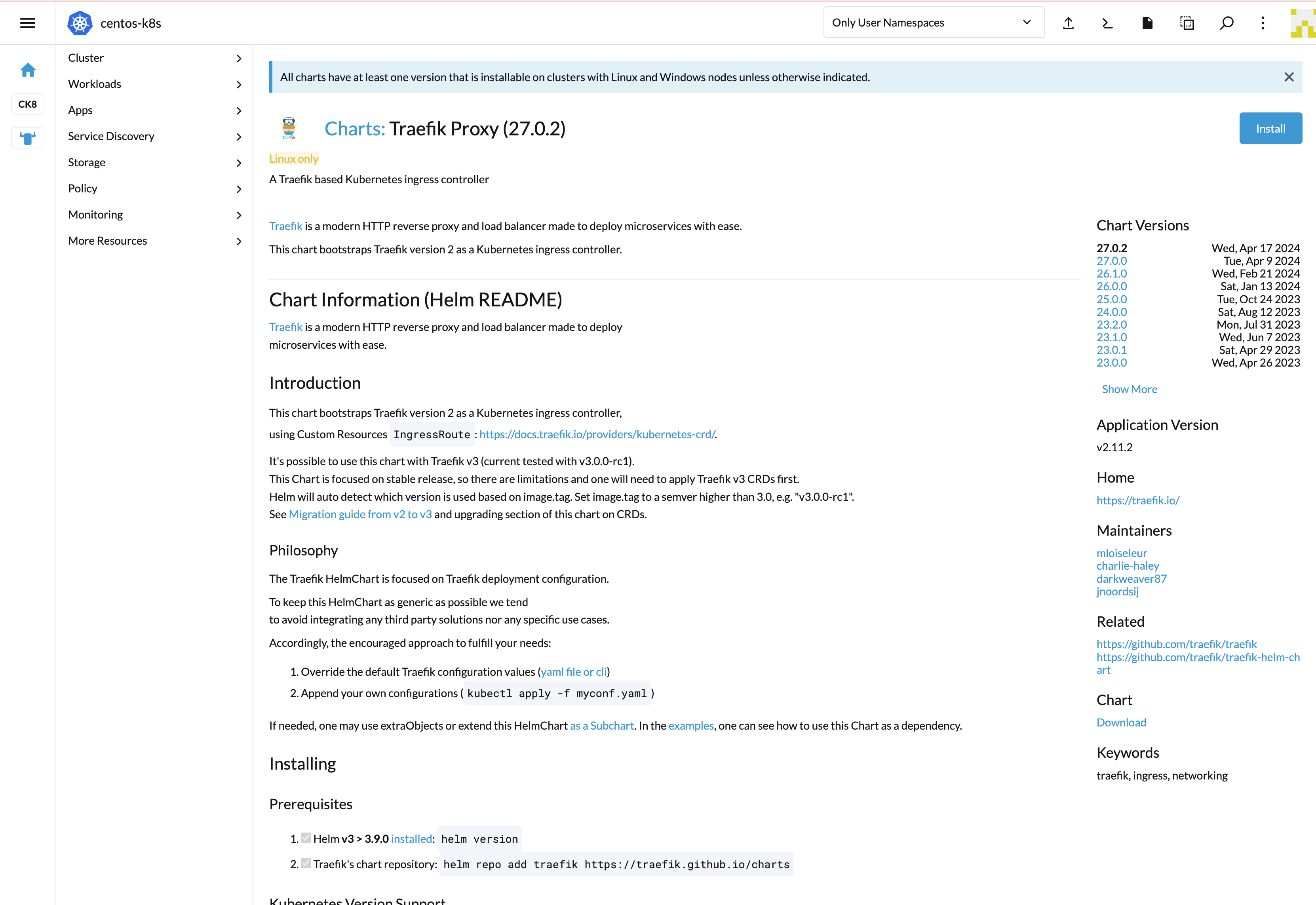Expand the Apps menu chevron
The image size is (1316, 905).
(x=239, y=110)
